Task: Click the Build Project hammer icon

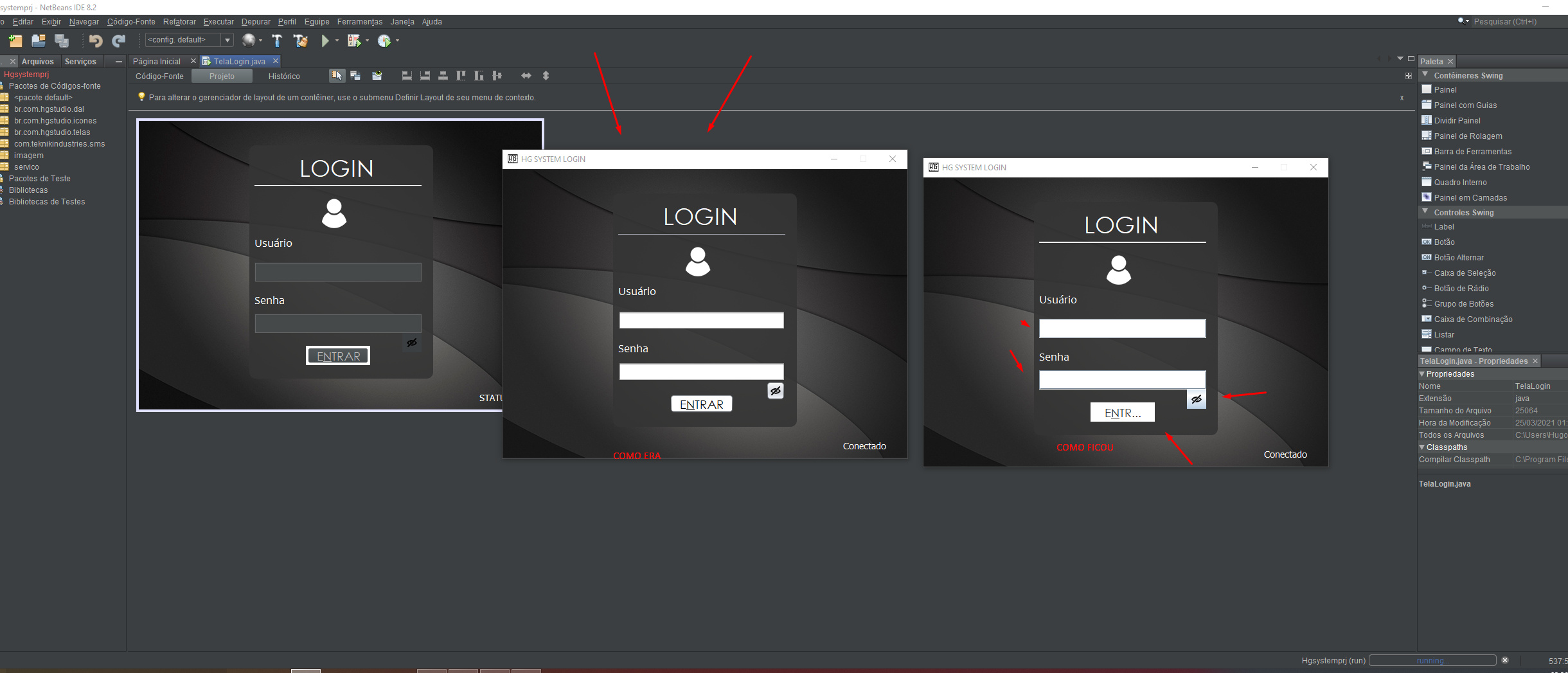Action: 277,40
